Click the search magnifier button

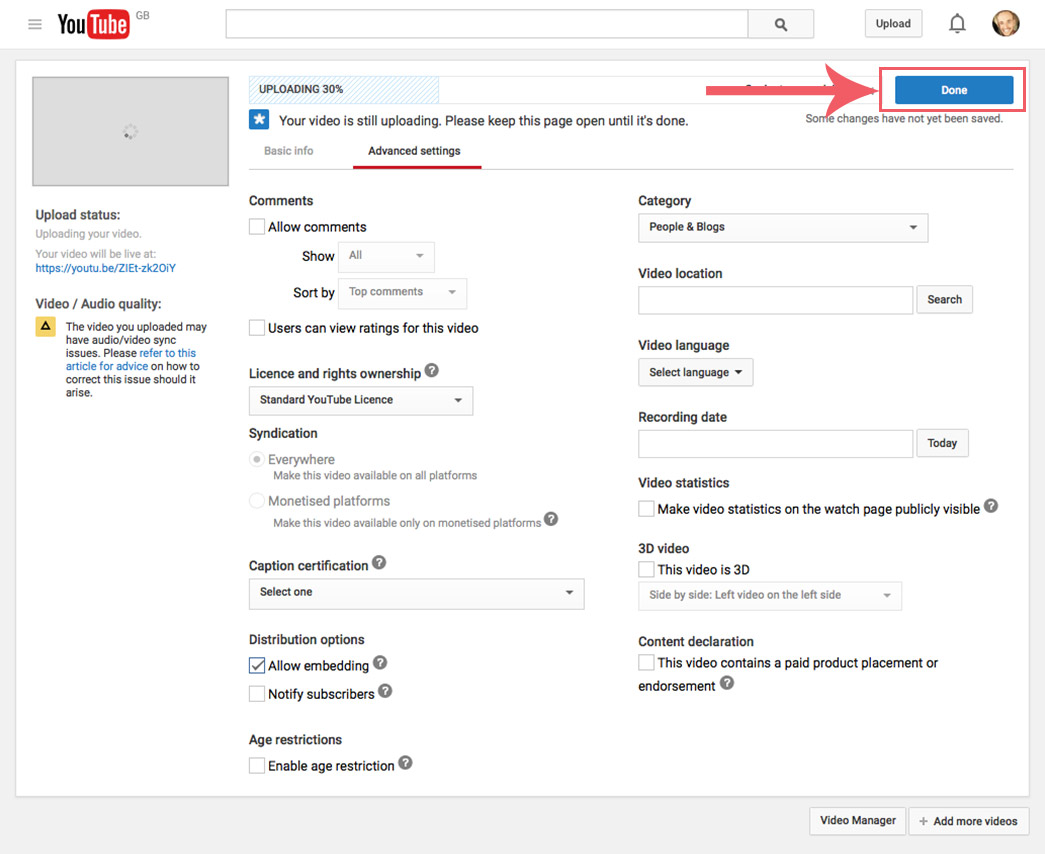pos(780,25)
